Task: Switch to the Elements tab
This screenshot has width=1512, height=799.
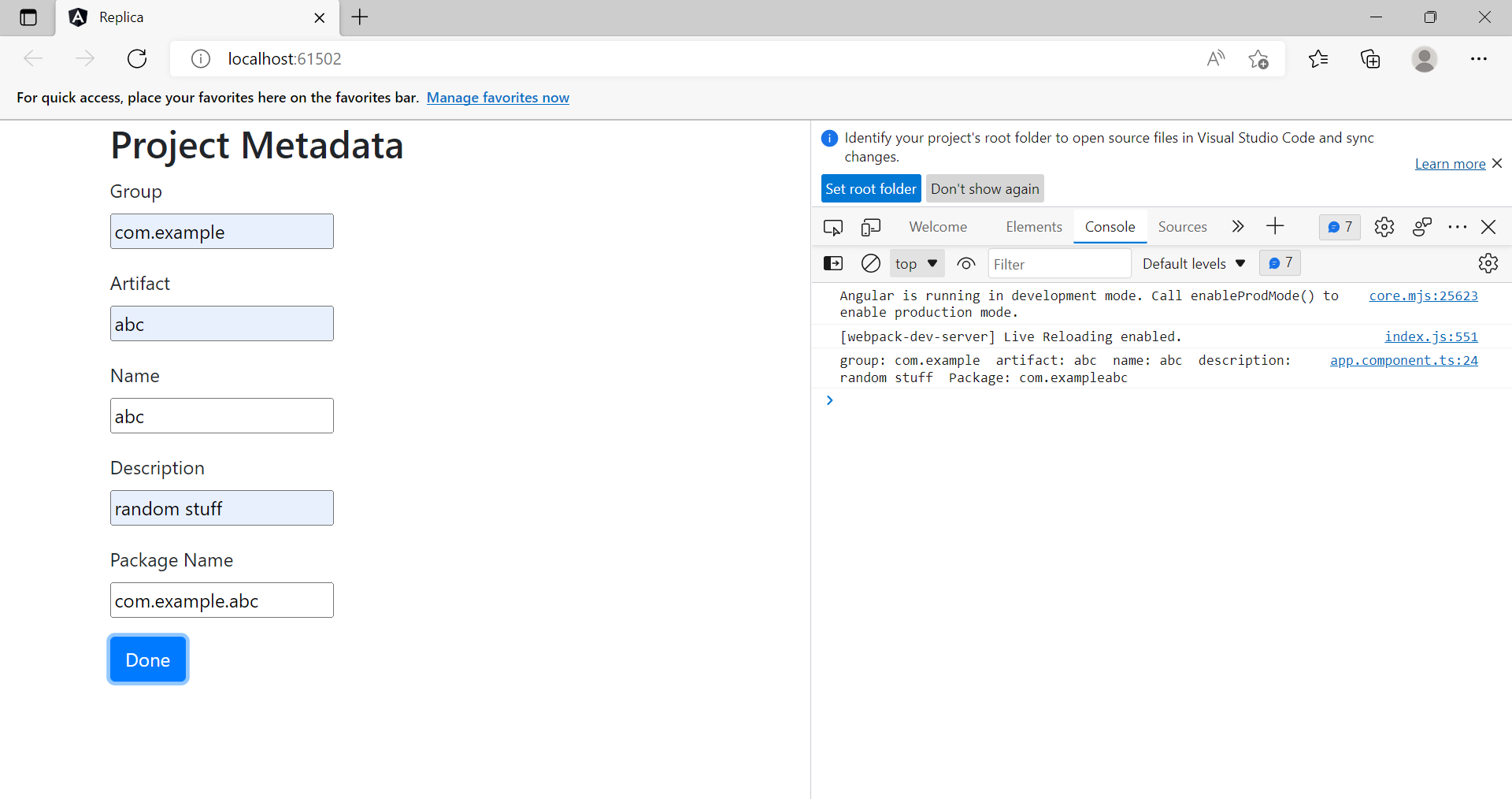Action: (1034, 227)
